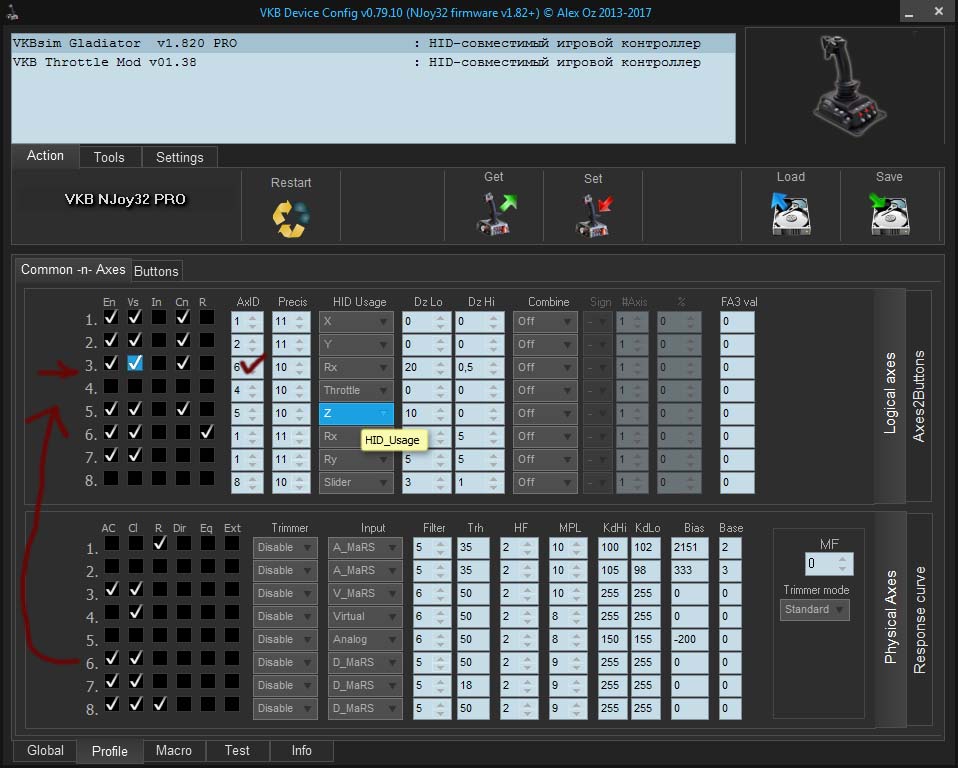
Task: Open the Macro bottom tab
Action: (174, 751)
